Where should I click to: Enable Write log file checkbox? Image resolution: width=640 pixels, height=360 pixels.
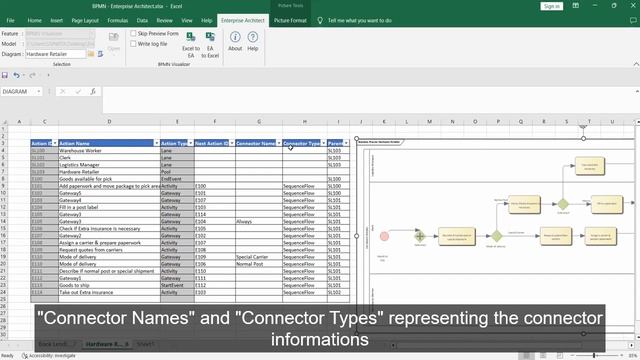(133, 44)
